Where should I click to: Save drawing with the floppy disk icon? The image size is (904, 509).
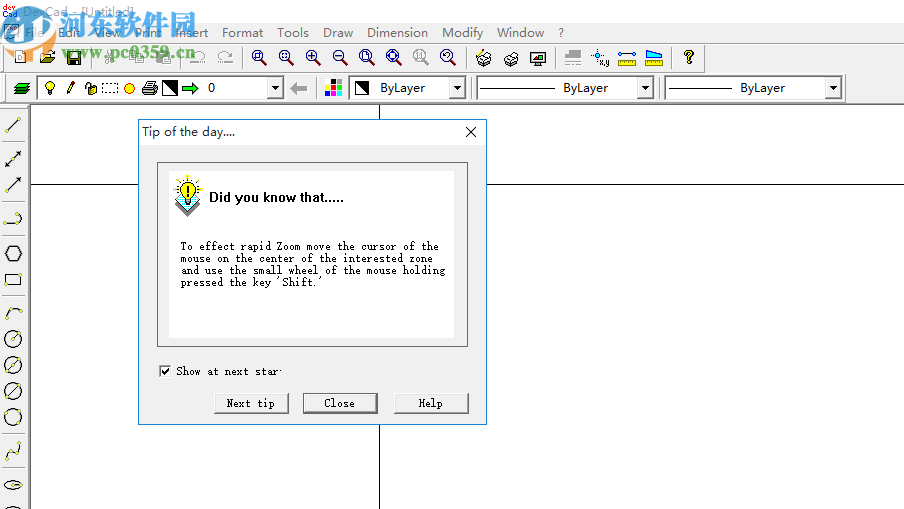[x=74, y=58]
